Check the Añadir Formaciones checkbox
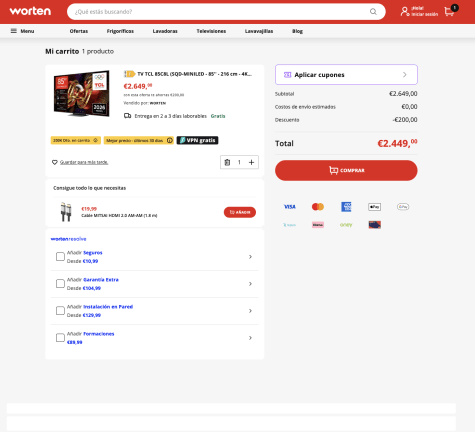Image resolution: width=475 pixels, height=432 pixels. coord(60,338)
